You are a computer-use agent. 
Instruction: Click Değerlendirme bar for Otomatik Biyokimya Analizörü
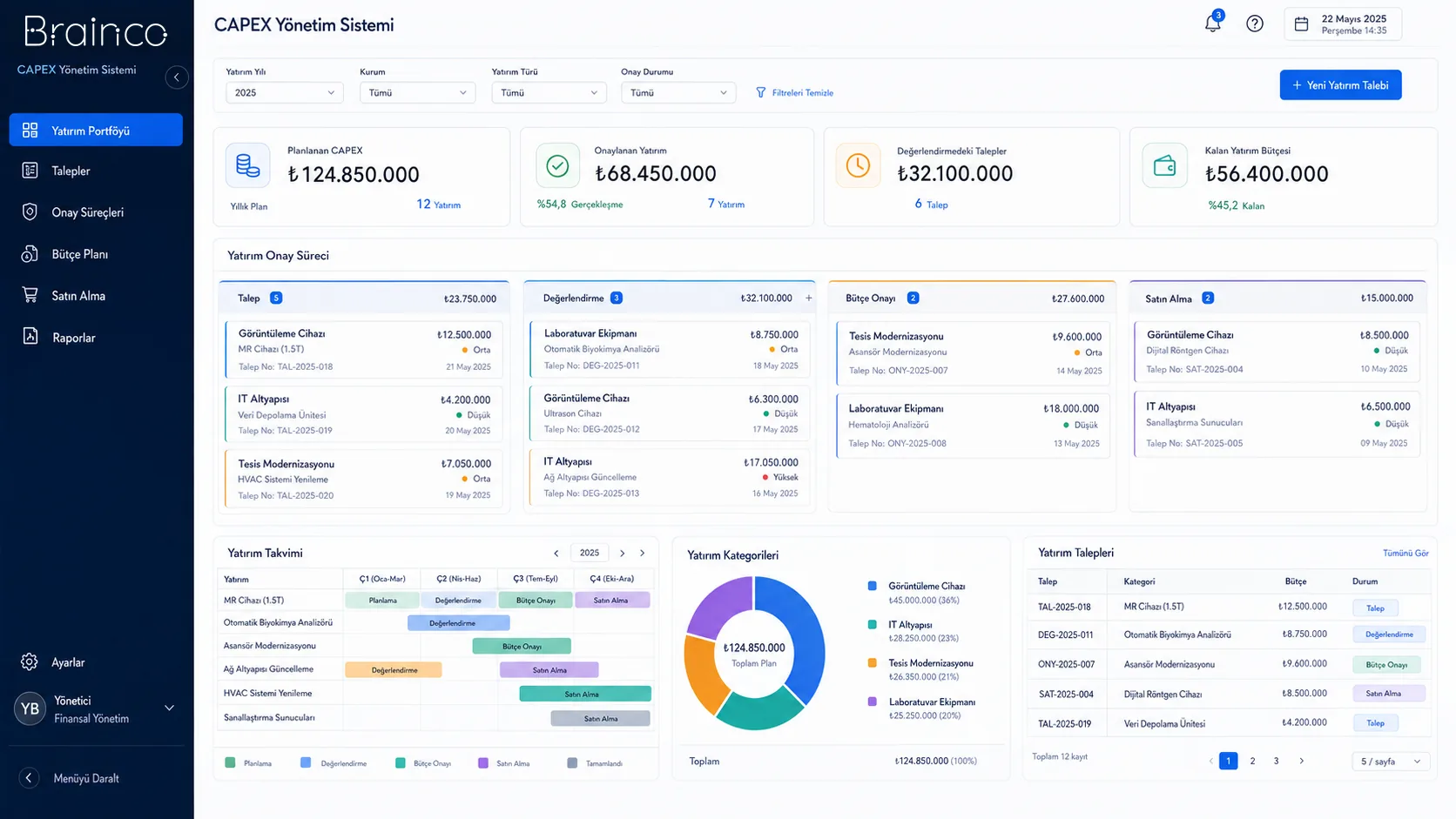pyautogui.click(x=459, y=623)
